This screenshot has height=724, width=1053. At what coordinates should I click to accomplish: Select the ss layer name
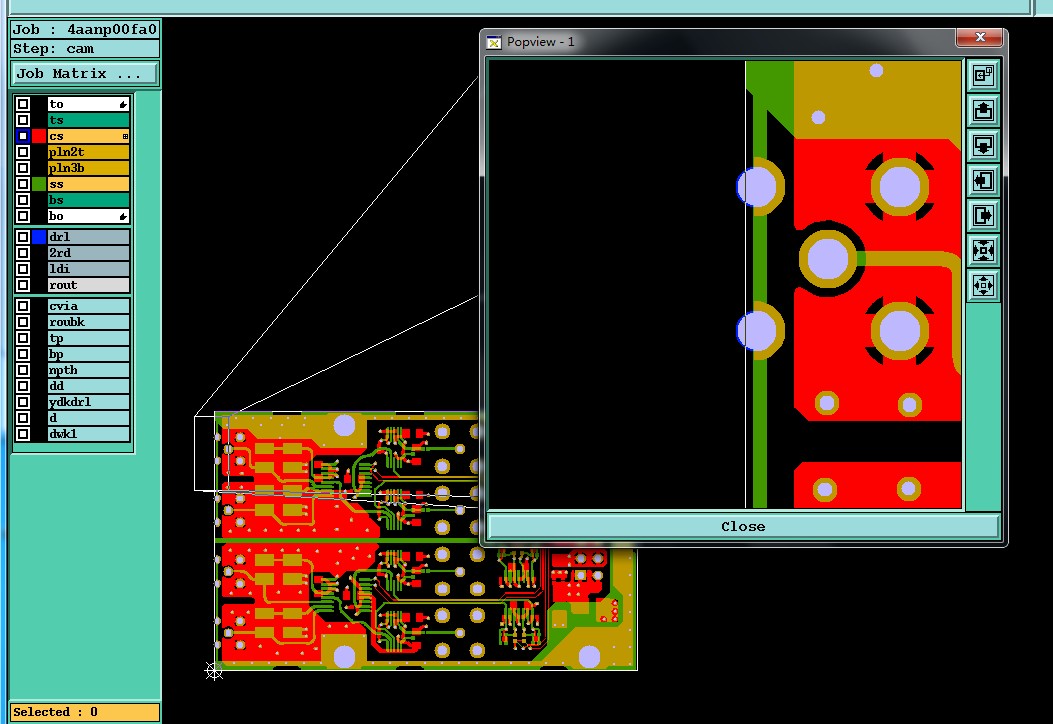(x=89, y=184)
